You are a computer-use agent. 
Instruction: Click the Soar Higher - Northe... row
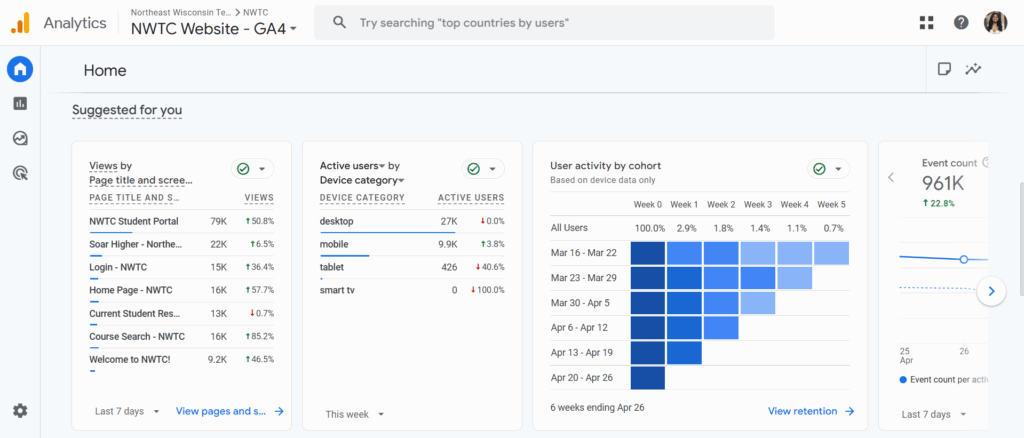[182, 245]
